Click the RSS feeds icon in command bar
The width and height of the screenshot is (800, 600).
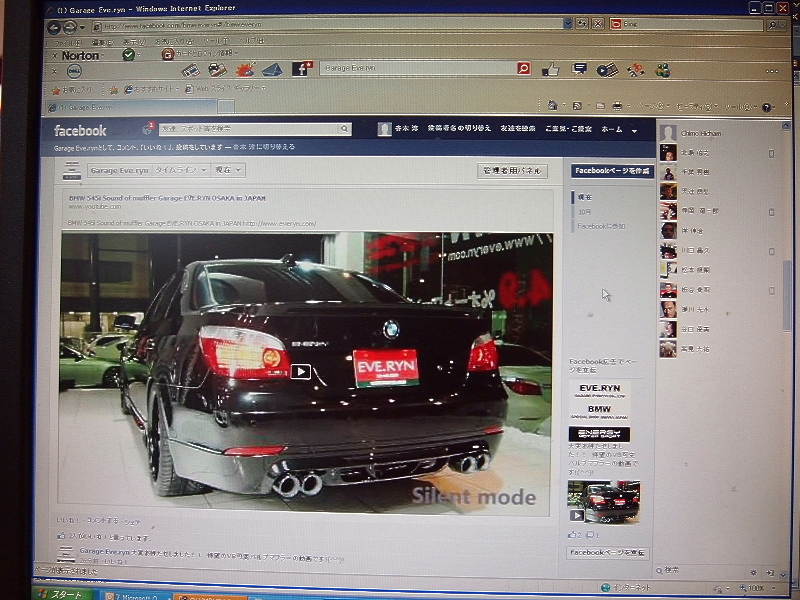click(577, 106)
